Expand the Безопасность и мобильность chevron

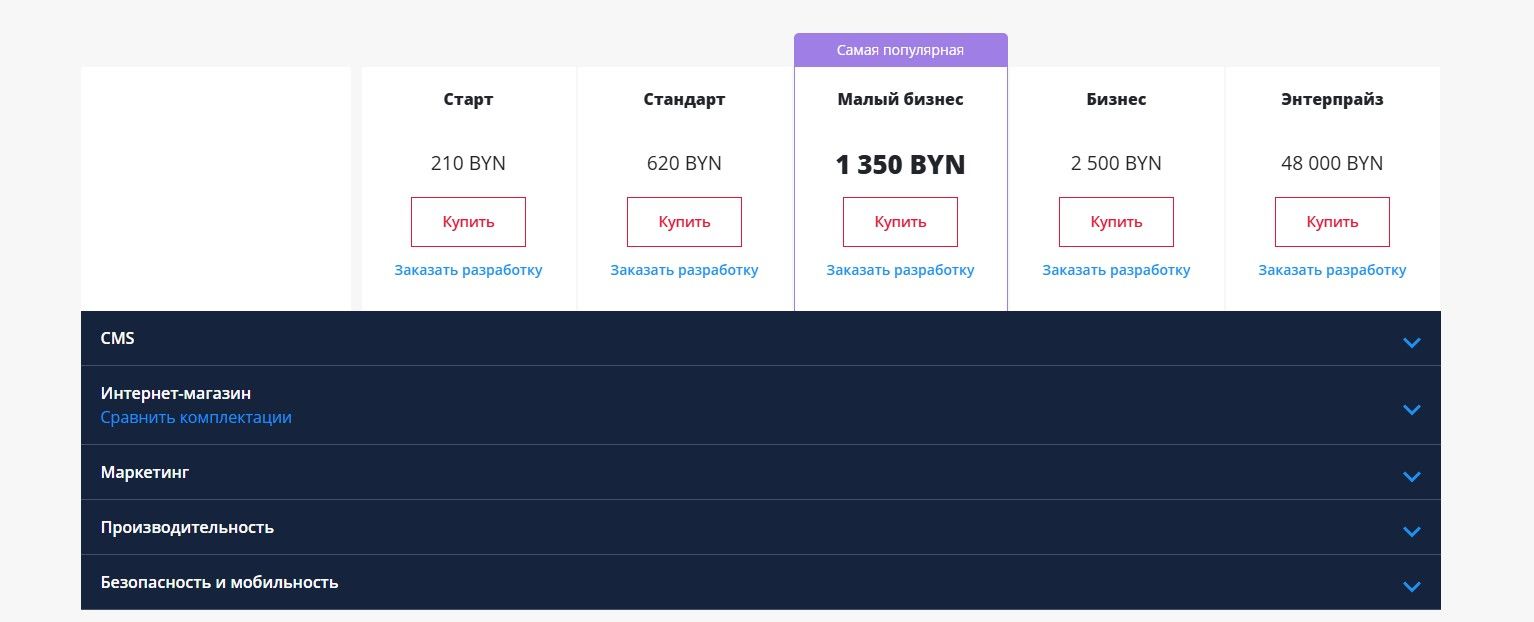(x=1411, y=586)
